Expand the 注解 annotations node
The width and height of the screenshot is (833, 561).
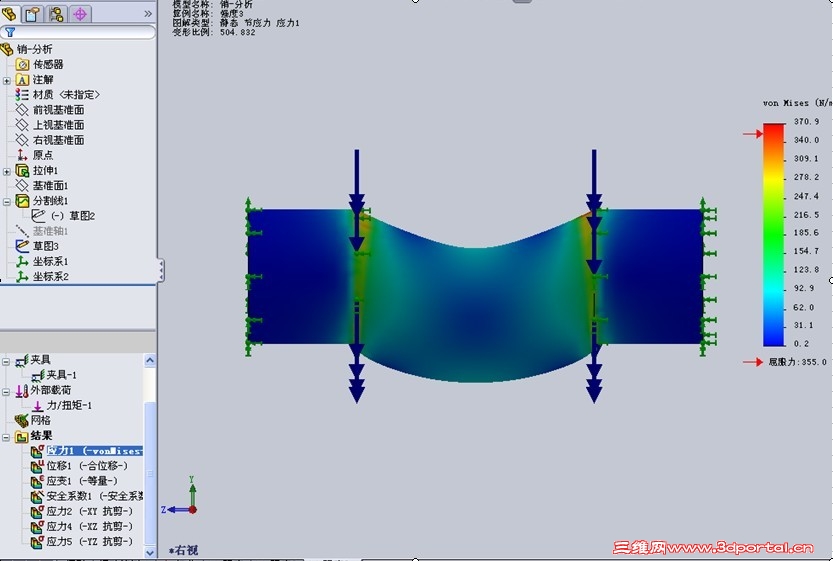click(x=6, y=81)
